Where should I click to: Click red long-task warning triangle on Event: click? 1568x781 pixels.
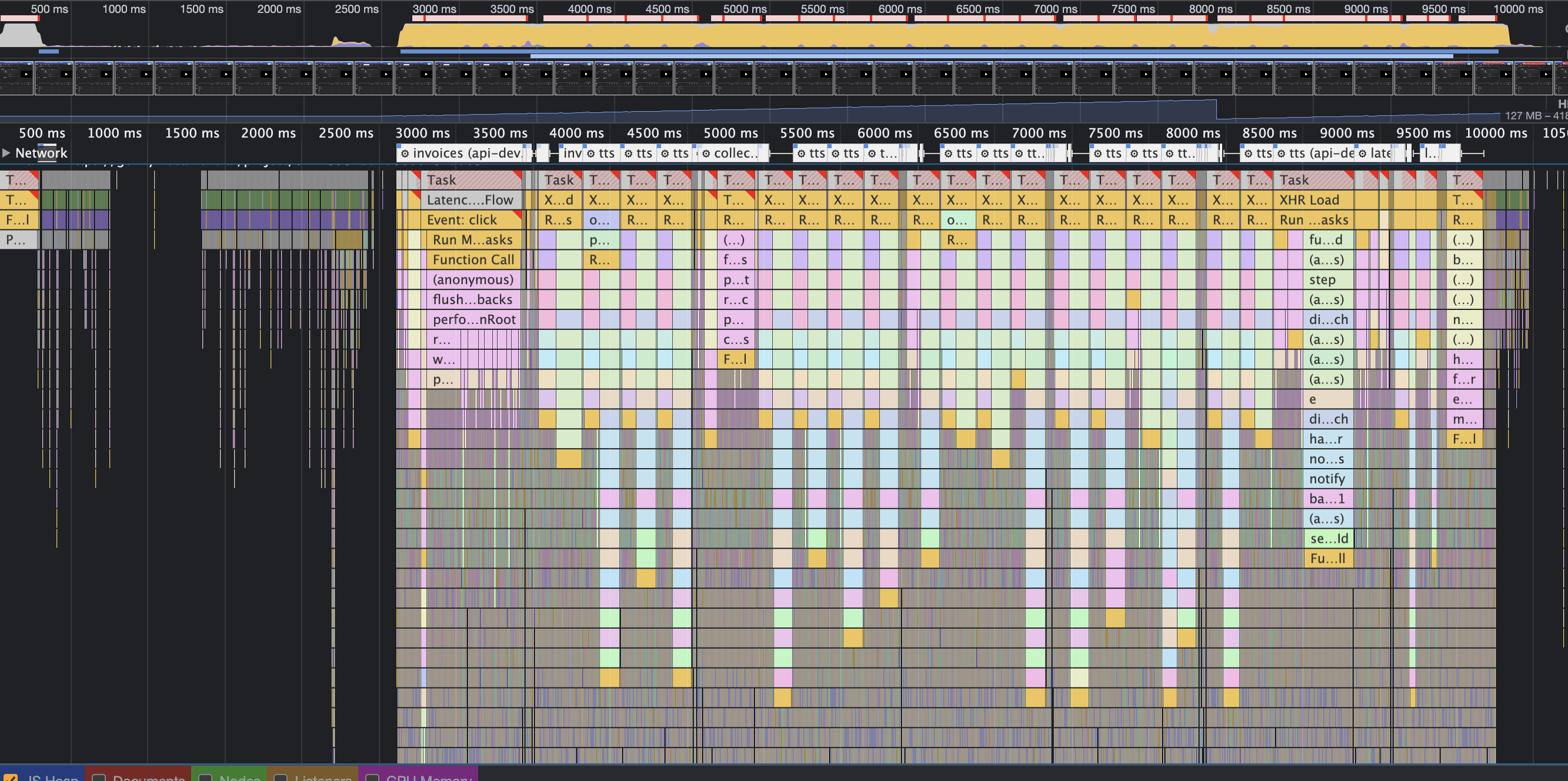coord(518,215)
